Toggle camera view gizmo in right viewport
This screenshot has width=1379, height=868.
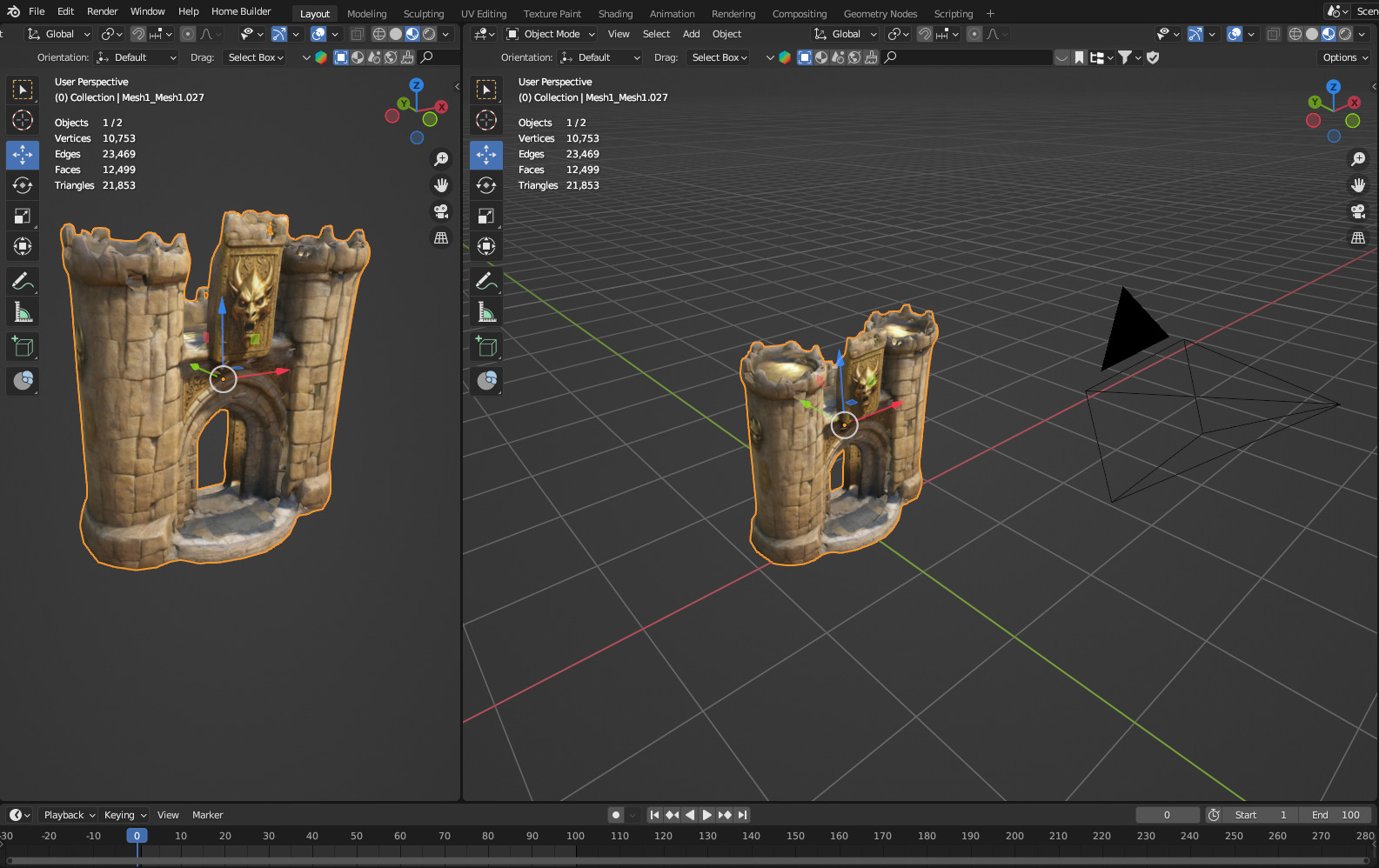(1358, 211)
